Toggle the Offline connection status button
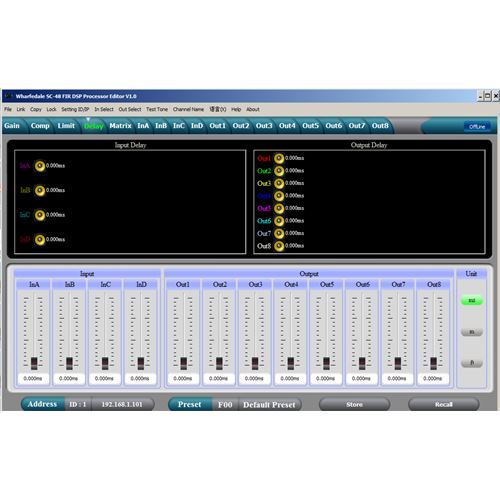 [477, 127]
